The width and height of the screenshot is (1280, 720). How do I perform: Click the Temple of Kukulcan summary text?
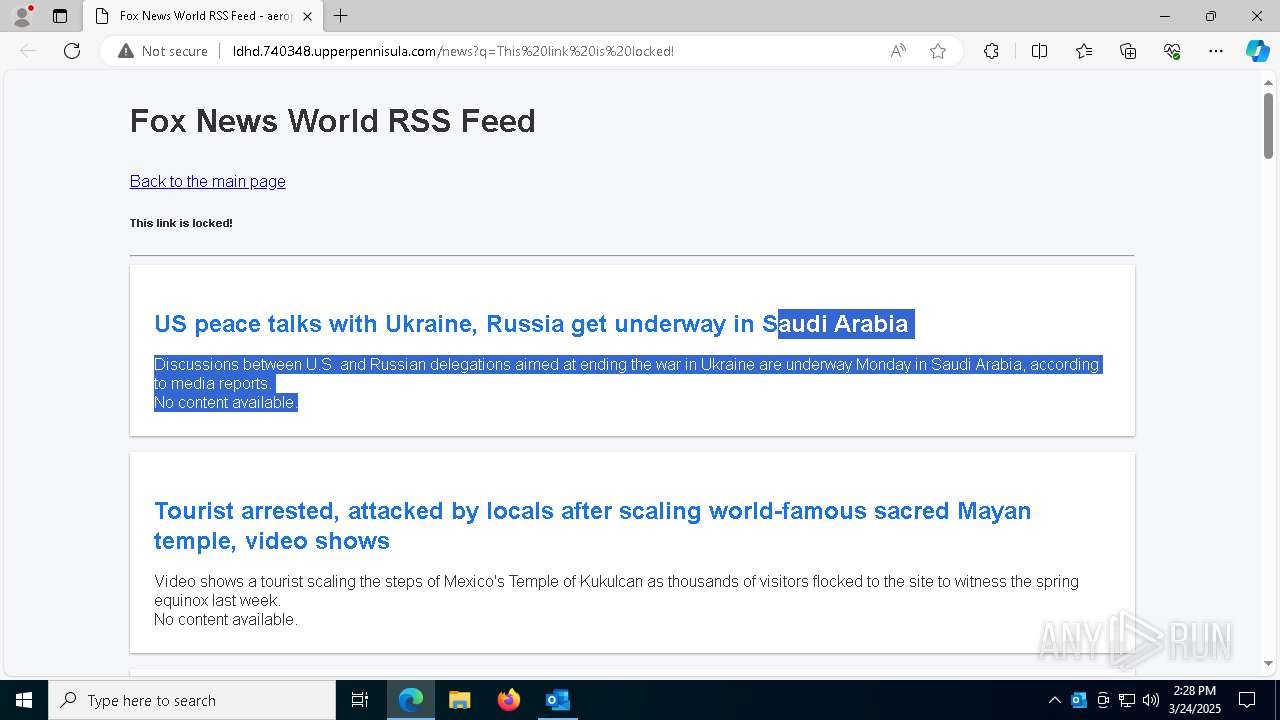coord(616,591)
